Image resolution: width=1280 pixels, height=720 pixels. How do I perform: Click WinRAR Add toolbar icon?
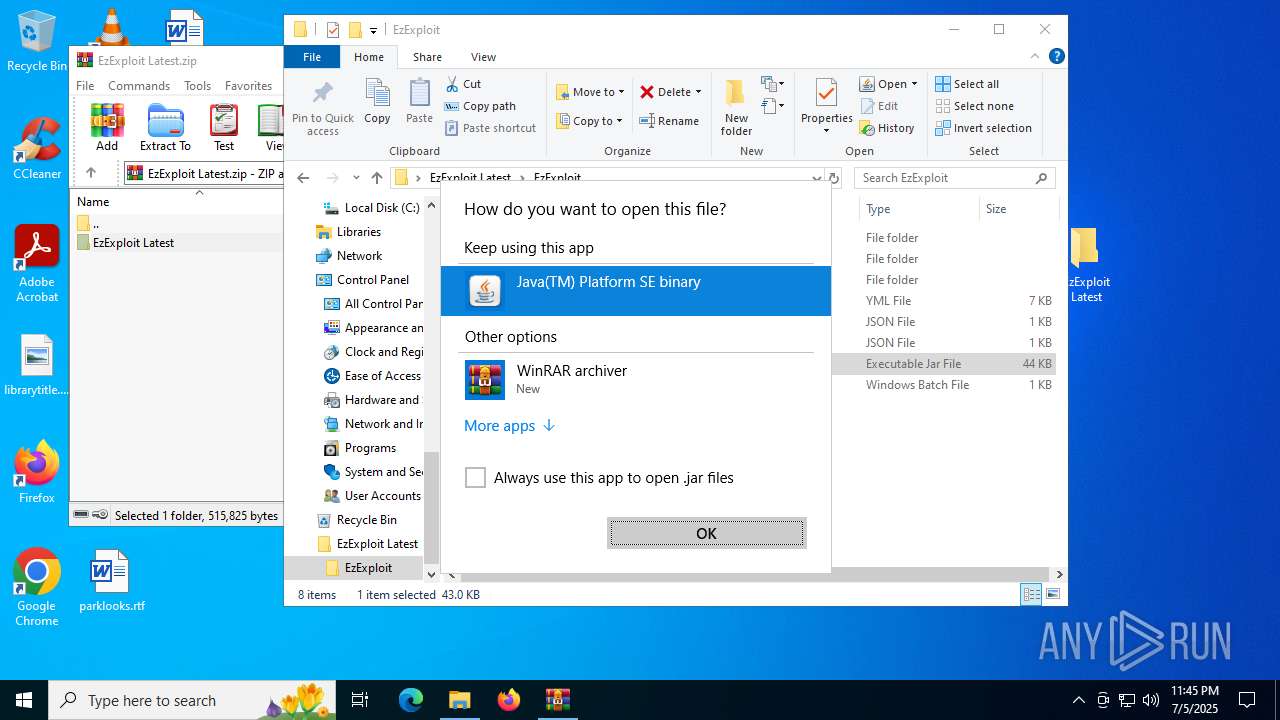point(107,127)
